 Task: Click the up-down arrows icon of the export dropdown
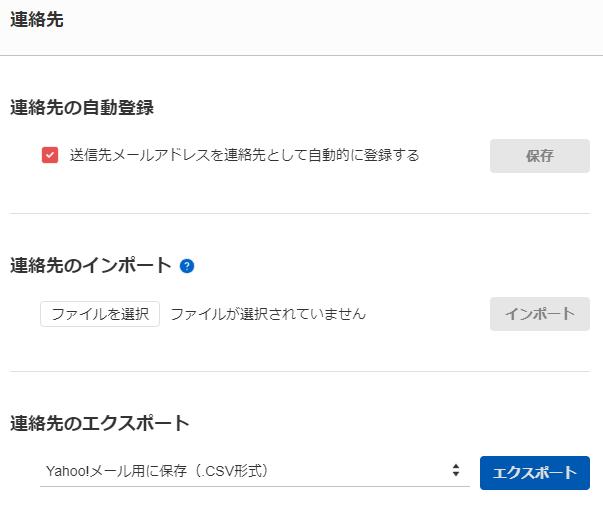pyautogui.click(x=456, y=471)
